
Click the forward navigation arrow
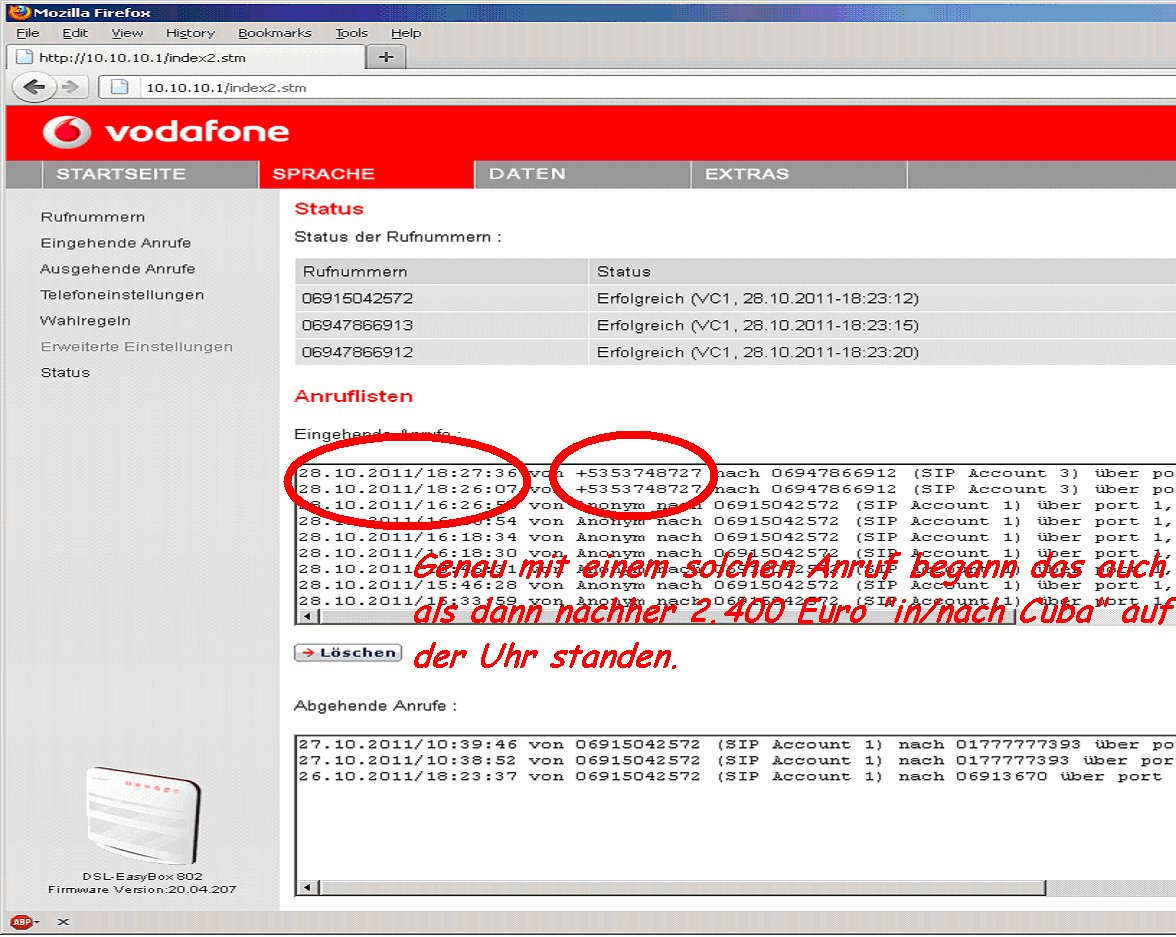pyautogui.click(x=69, y=87)
